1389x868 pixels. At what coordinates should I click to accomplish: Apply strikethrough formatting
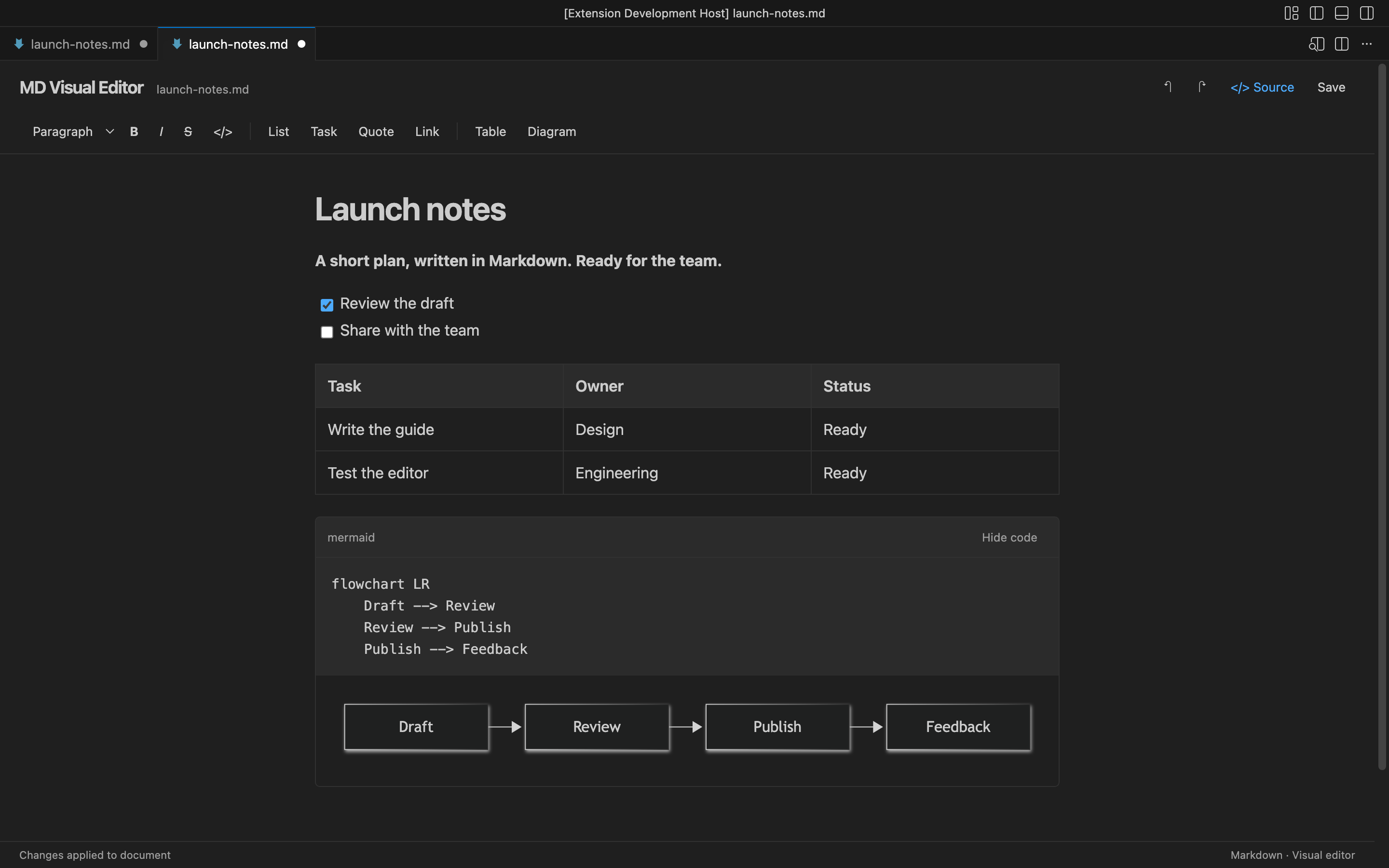[188, 132]
